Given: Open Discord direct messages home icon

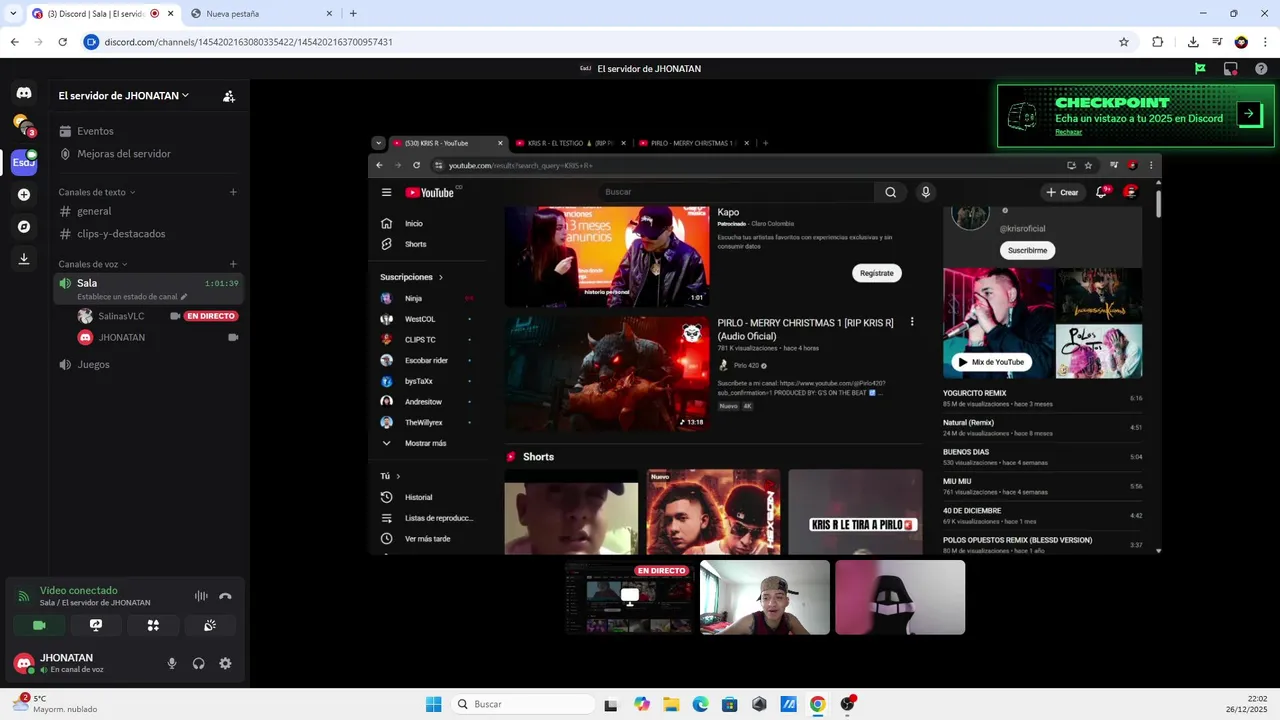Looking at the screenshot, I should tap(24, 92).
